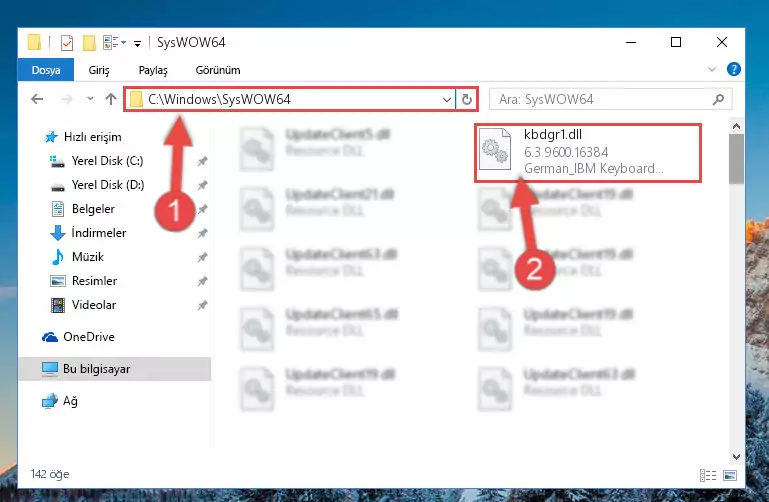Open Müzik folder in sidebar
The height and width of the screenshot is (502, 769).
(x=88, y=256)
